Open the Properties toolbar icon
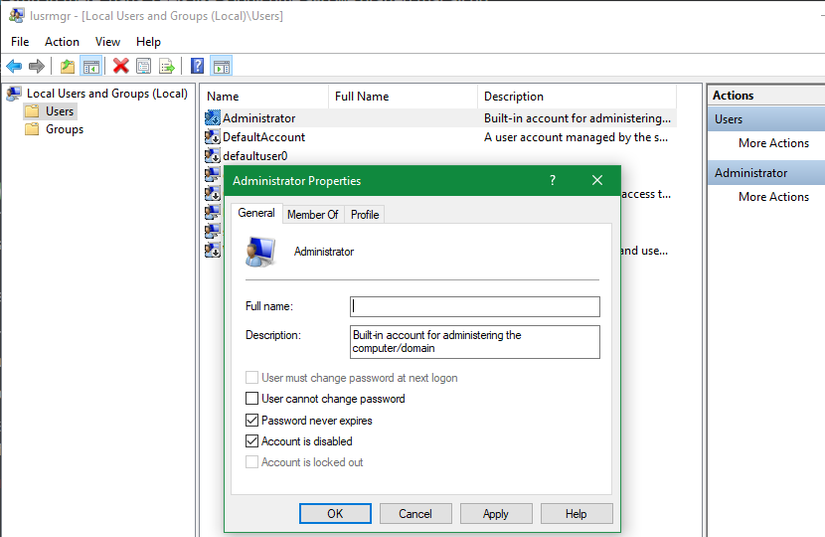The image size is (825, 537). [x=143, y=66]
